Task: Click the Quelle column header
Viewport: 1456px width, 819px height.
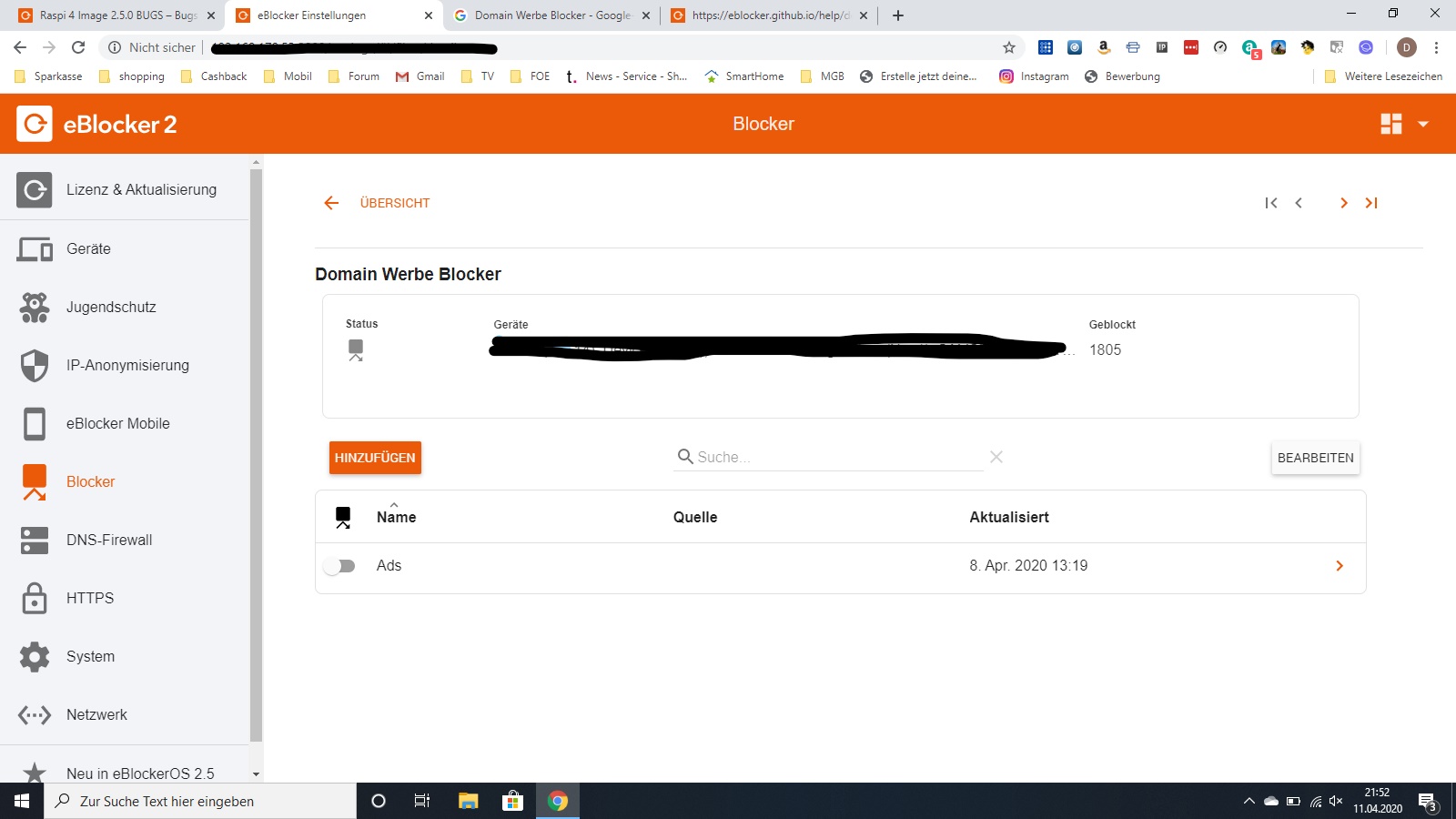Action: [x=695, y=517]
